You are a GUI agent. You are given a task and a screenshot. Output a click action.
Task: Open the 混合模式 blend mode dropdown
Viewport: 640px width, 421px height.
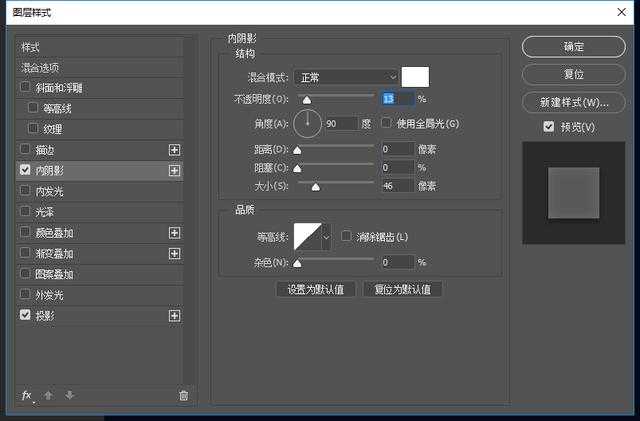pyautogui.click(x=346, y=77)
